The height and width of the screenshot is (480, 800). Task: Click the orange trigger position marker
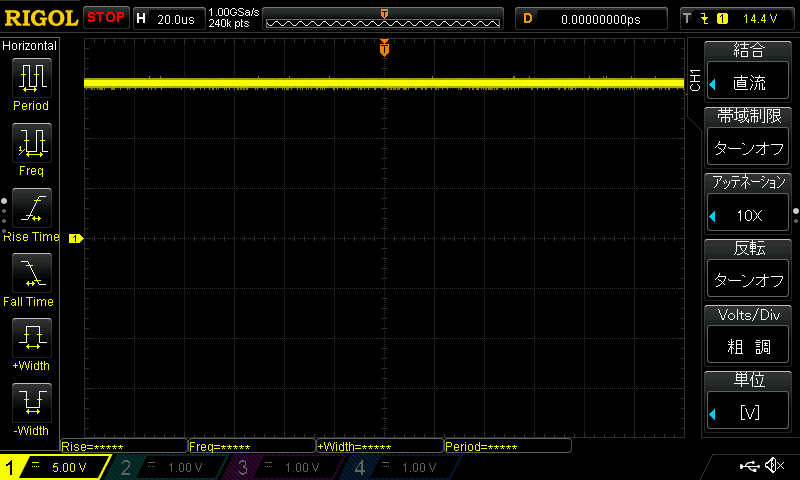[384, 48]
